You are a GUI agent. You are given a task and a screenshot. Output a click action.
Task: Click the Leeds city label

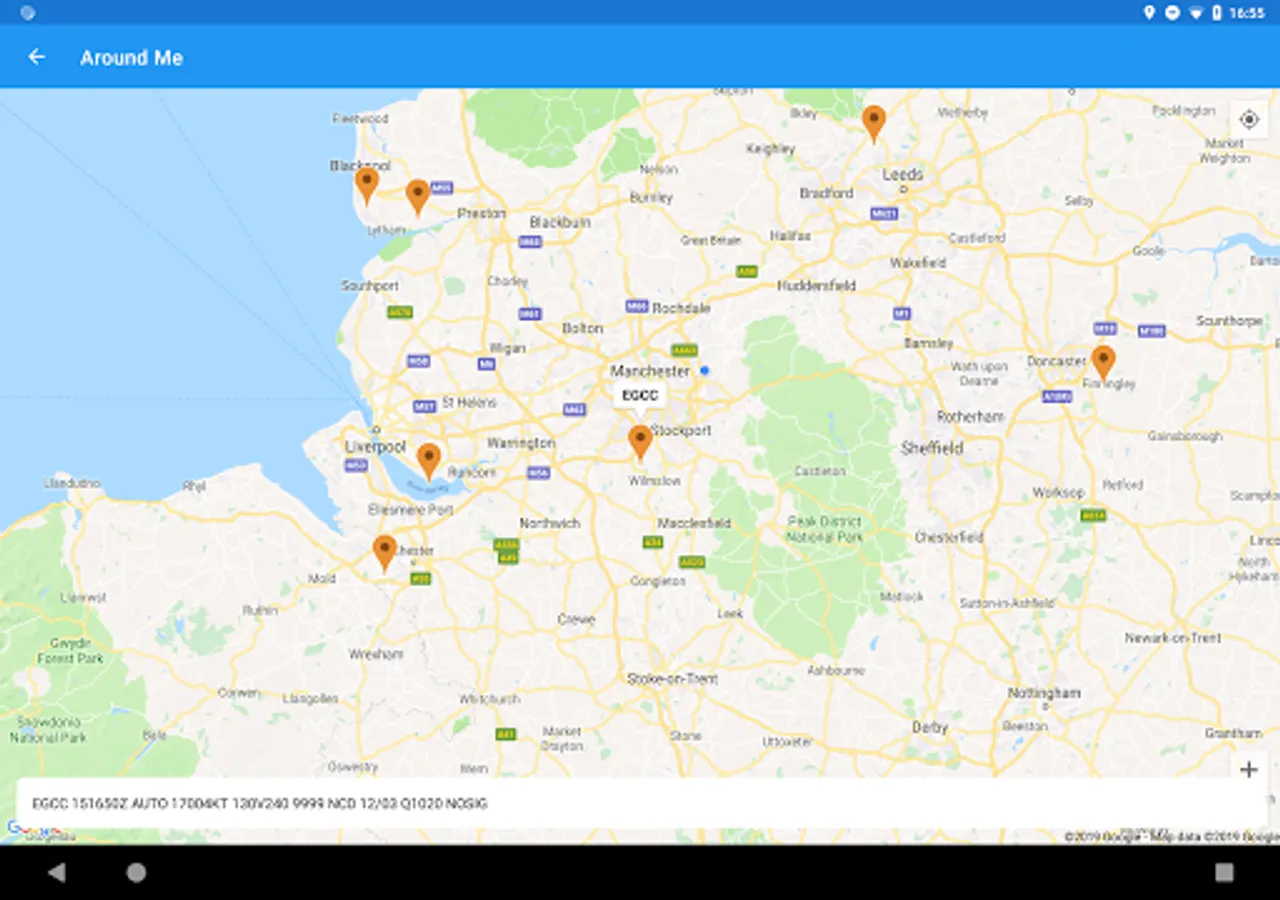[902, 175]
